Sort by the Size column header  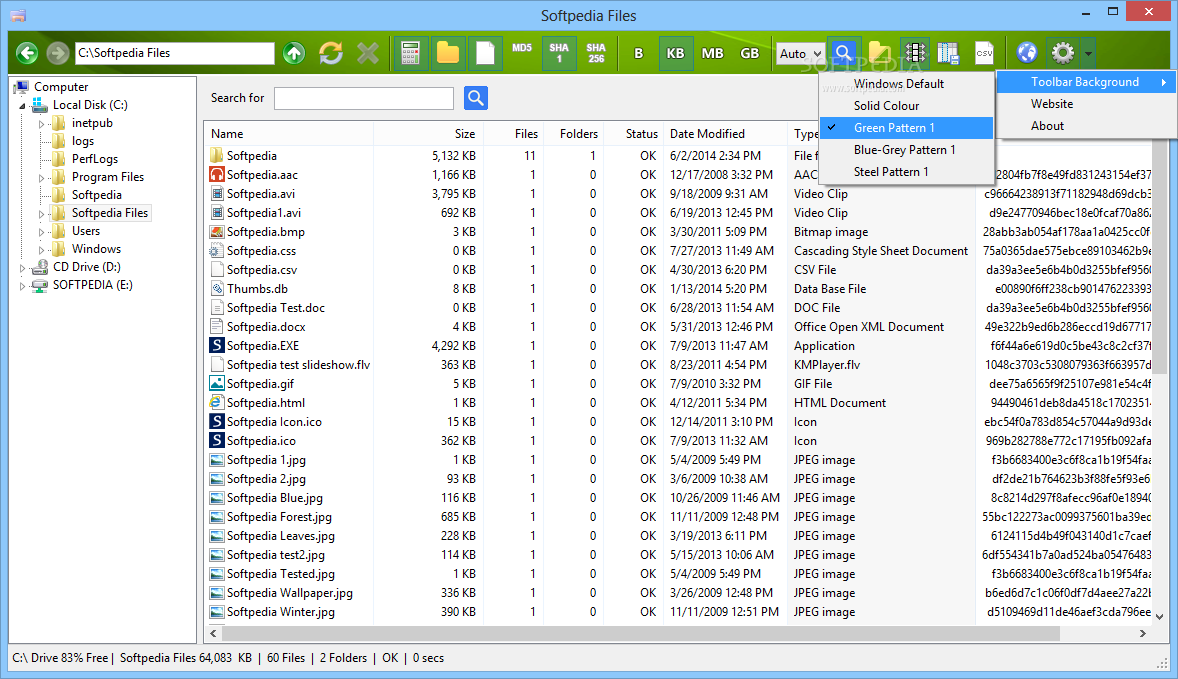427,134
